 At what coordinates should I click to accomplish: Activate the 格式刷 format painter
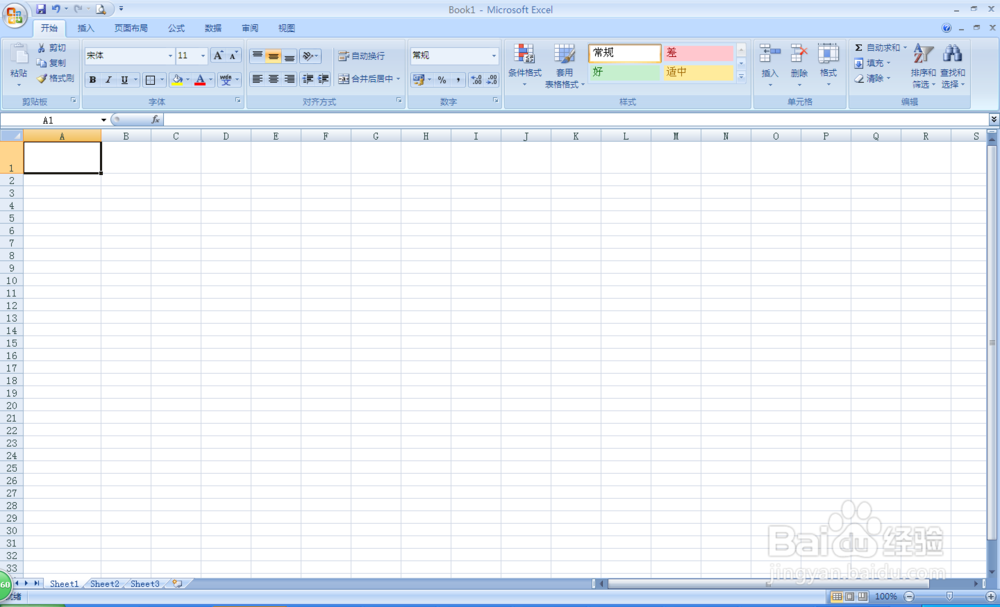point(55,78)
